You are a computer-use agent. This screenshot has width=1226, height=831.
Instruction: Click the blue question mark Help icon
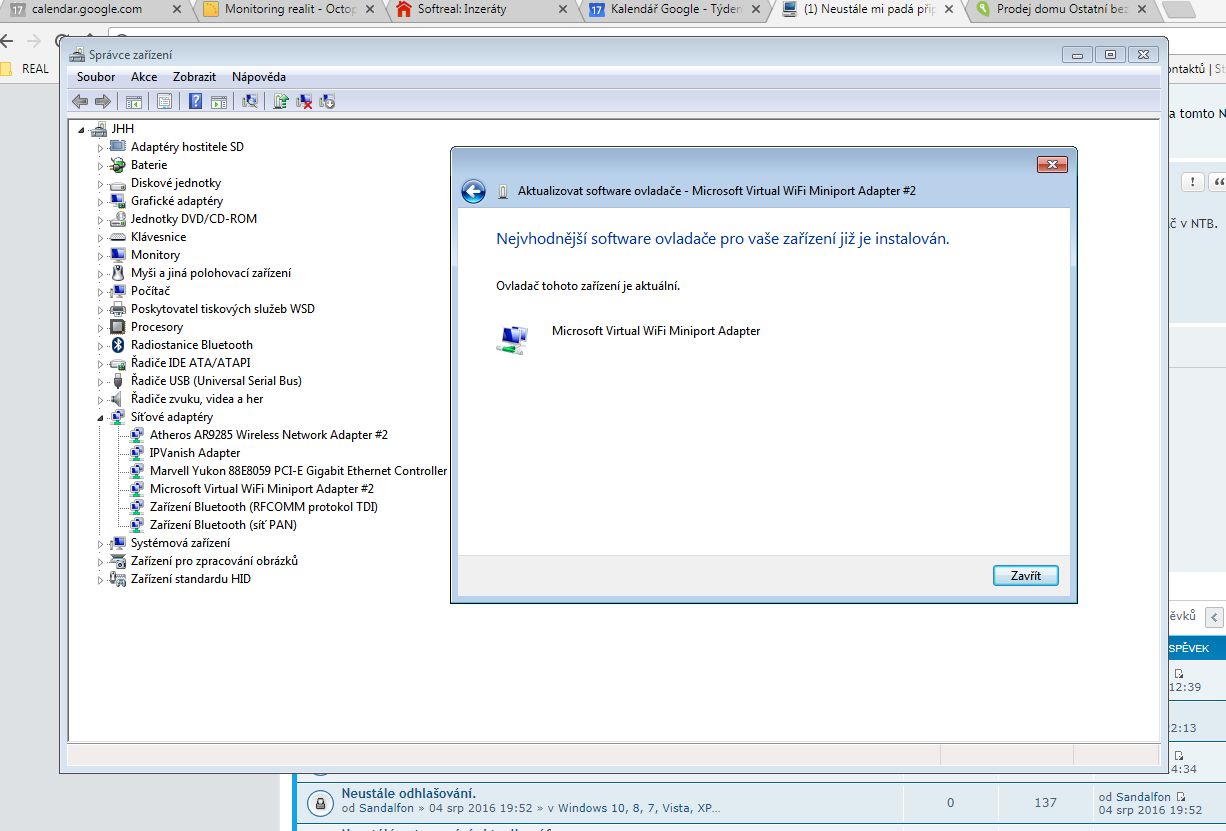(195, 101)
